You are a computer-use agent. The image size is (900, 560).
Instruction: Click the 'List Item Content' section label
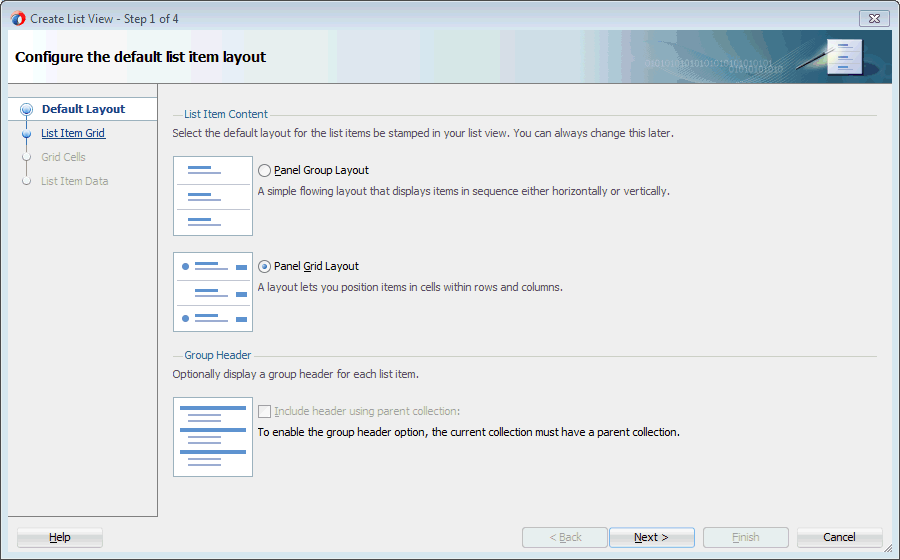pyautogui.click(x=226, y=114)
